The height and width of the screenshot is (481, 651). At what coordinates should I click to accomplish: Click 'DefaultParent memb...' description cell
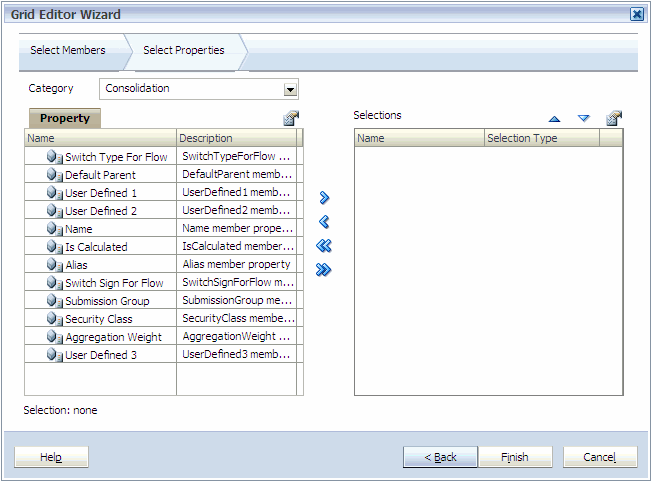tap(237, 174)
